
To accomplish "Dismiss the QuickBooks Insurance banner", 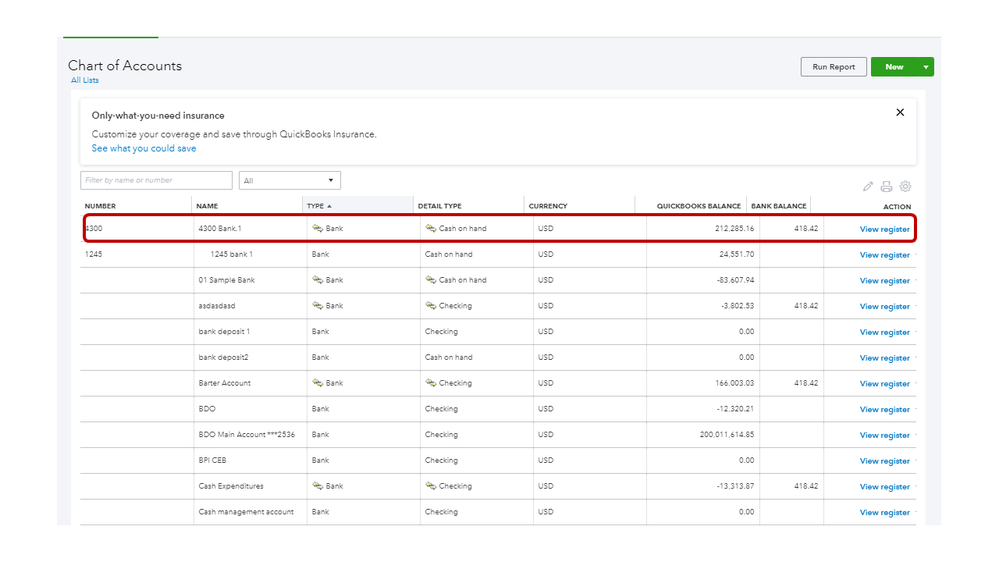I will pos(899,113).
